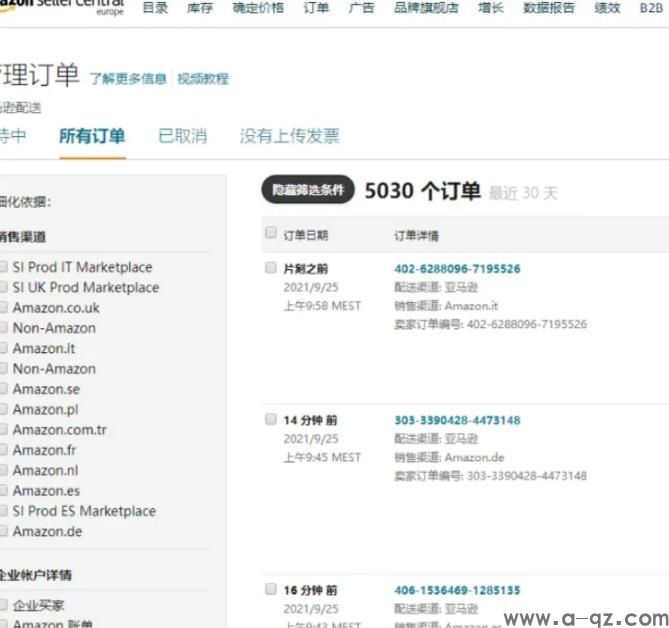
Task: Check SI UK Prod Marketplace filter
Action: point(3,288)
